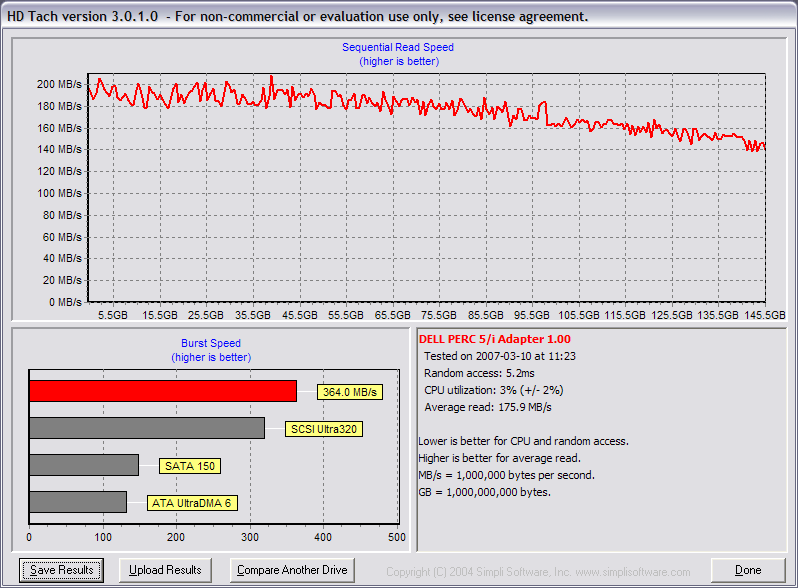The image size is (798, 588).
Task: Click the DELL PERC 5/i Adapter heading
Action: coord(494,340)
